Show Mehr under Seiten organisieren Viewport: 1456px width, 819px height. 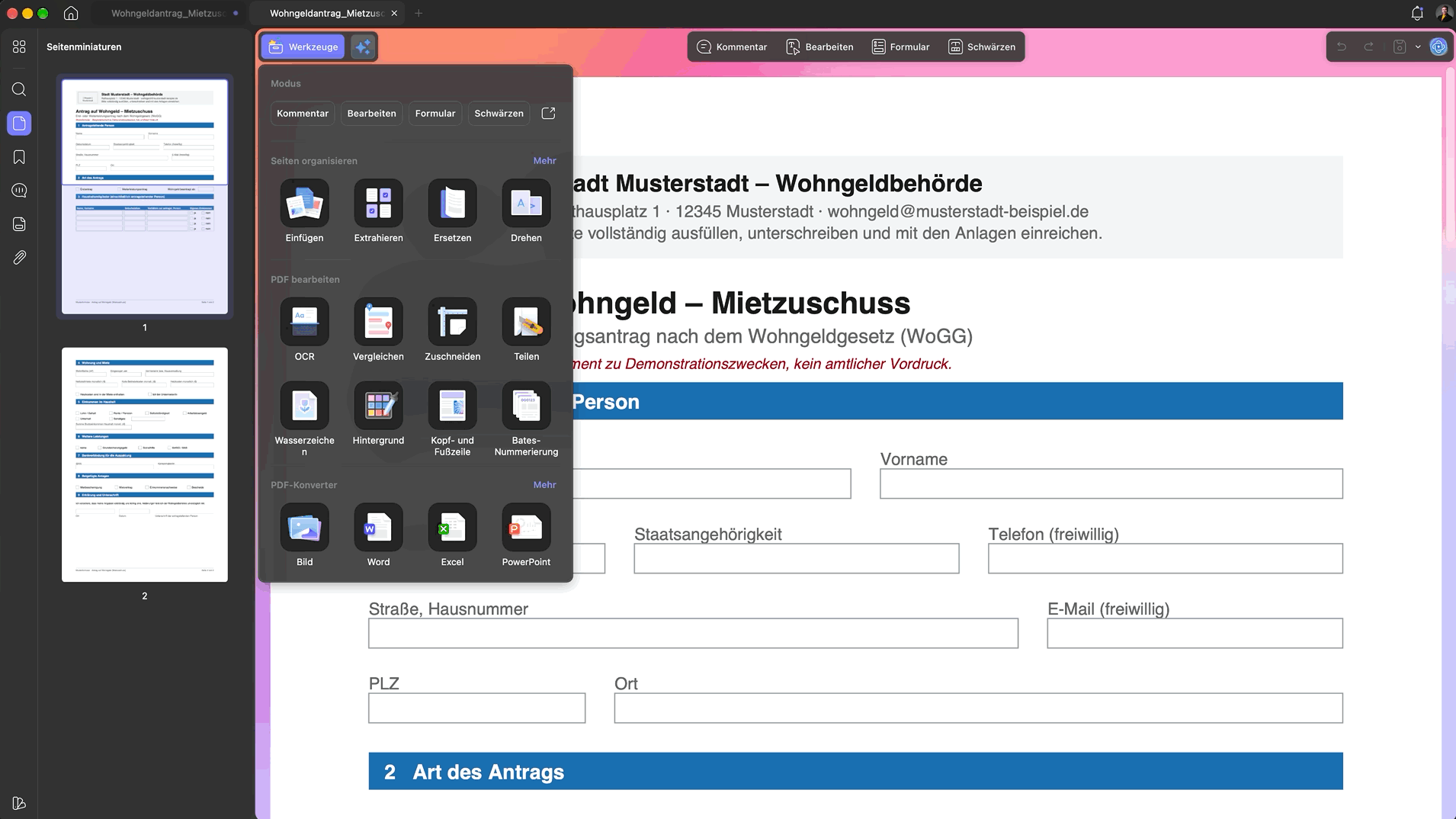tap(544, 161)
